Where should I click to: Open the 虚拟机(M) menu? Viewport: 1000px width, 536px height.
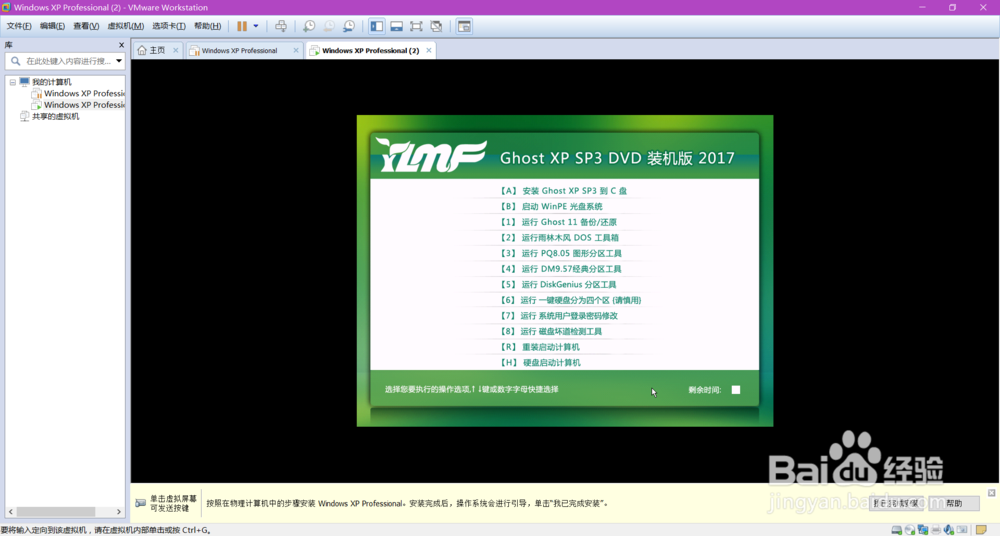pyautogui.click(x=126, y=26)
